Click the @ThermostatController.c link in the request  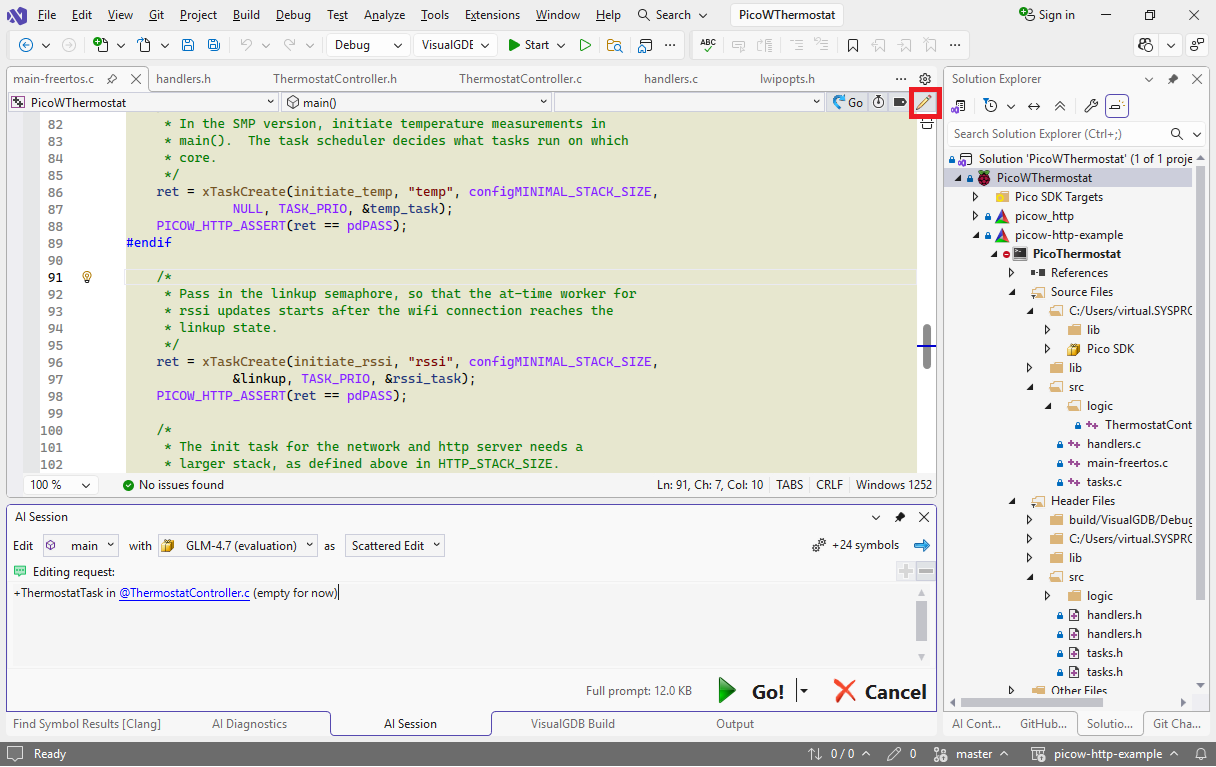click(x=184, y=593)
